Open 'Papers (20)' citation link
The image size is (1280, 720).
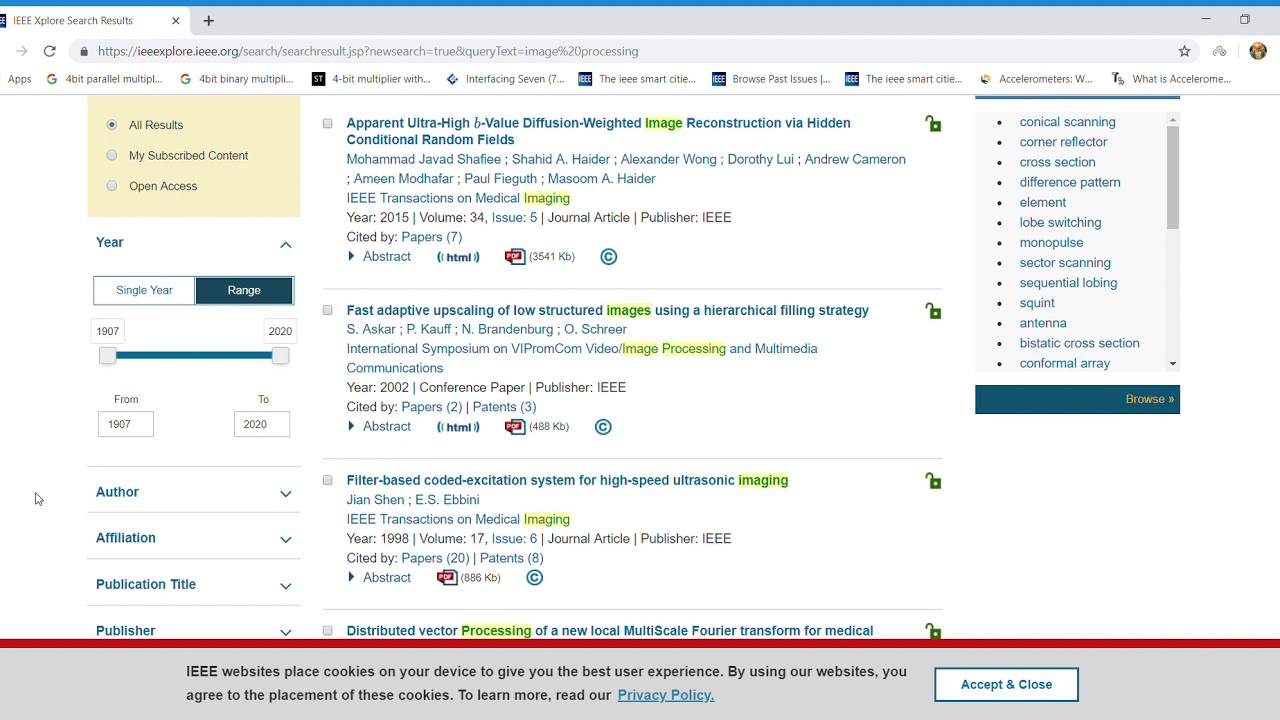point(435,558)
